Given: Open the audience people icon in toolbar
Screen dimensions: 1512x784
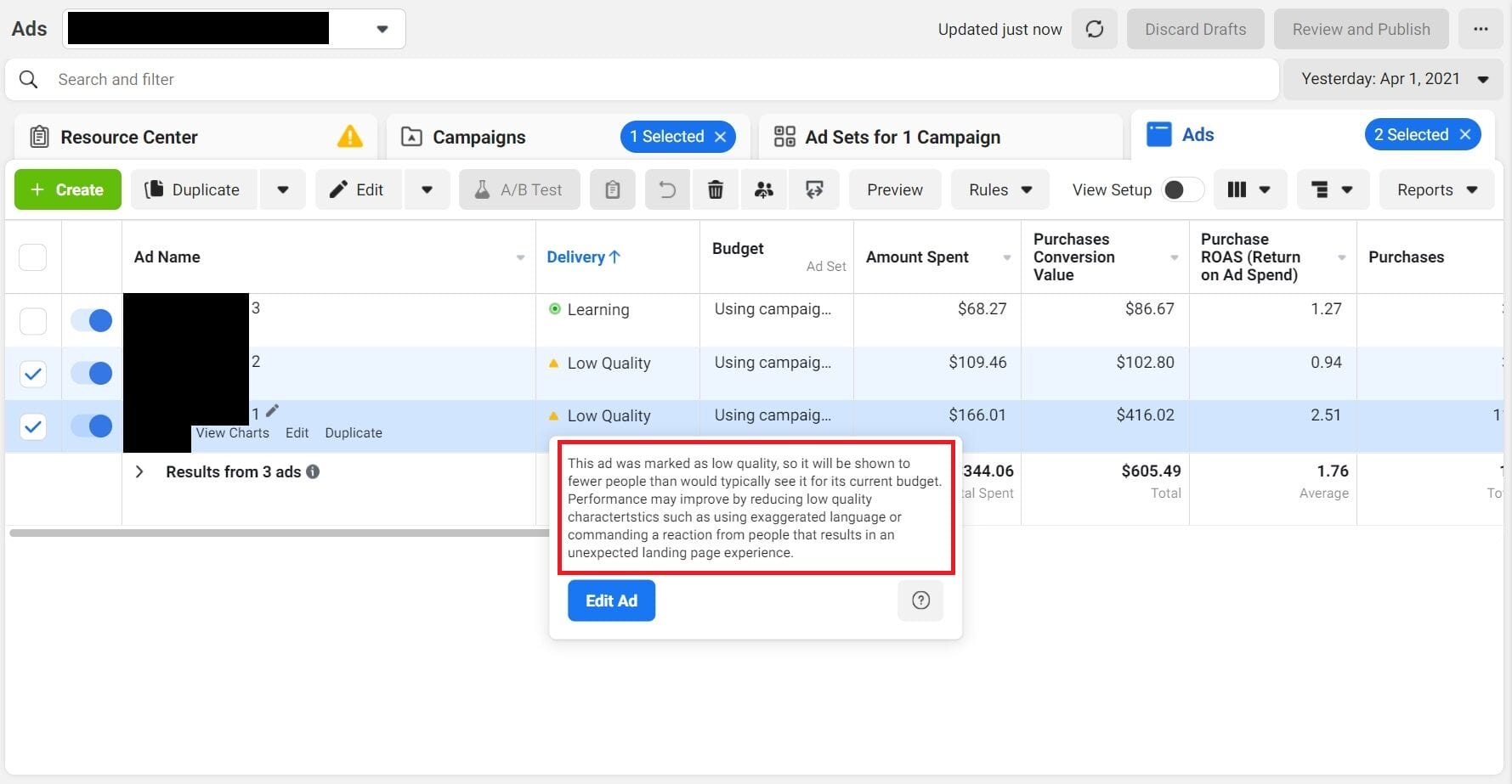Looking at the screenshot, I should 764,189.
